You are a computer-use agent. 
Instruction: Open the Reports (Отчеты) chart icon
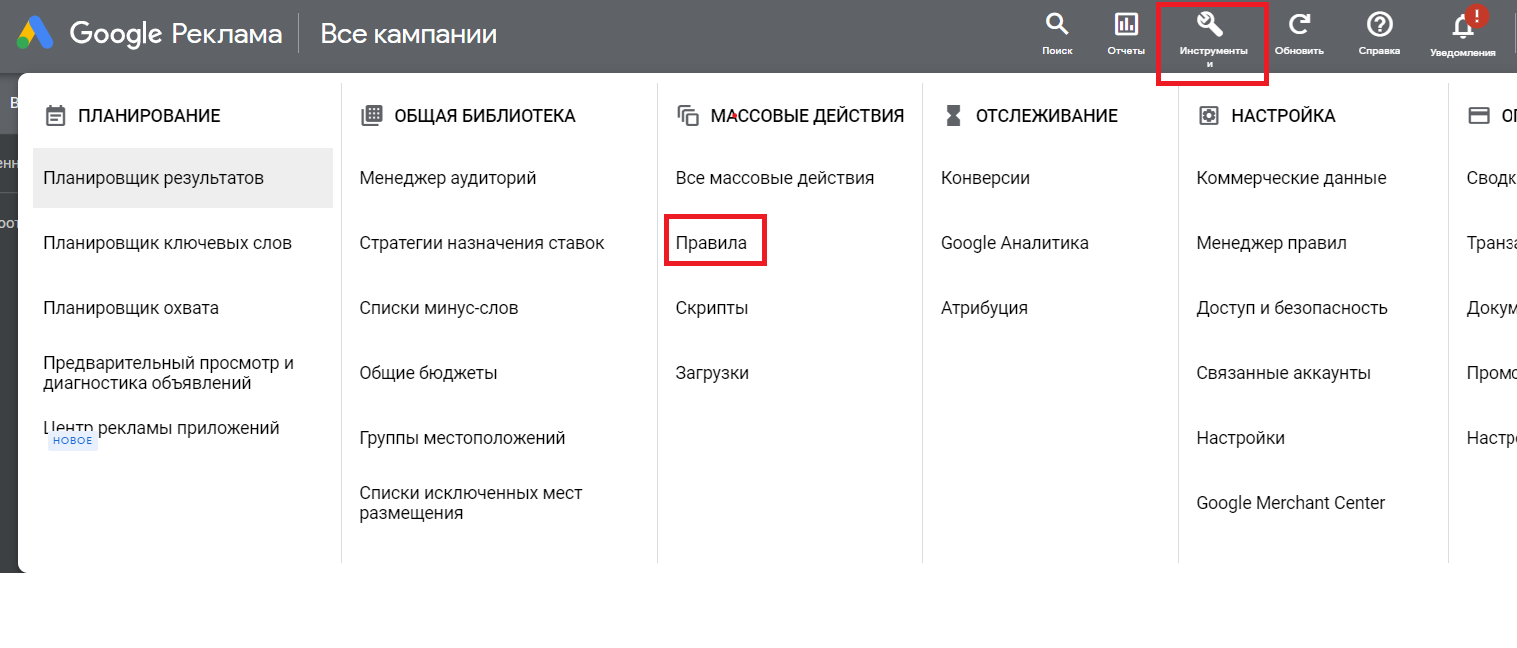tap(1126, 24)
